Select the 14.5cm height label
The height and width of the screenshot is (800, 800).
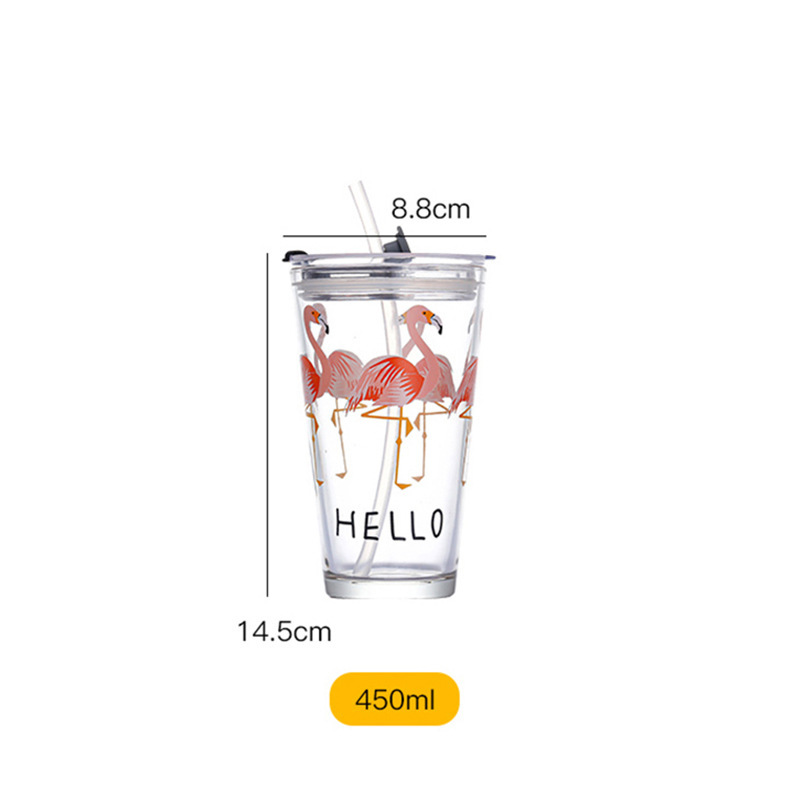[284, 632]
